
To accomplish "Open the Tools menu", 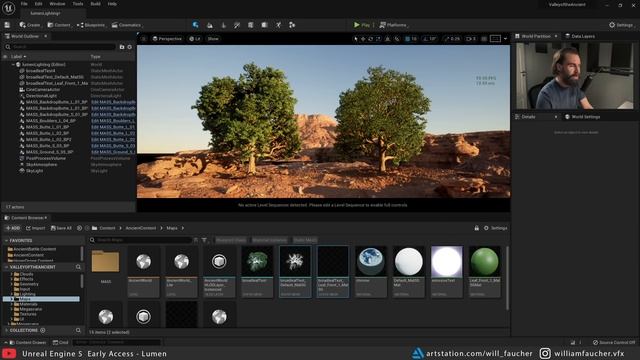I will pyautogui.click(x=78, y=4).
